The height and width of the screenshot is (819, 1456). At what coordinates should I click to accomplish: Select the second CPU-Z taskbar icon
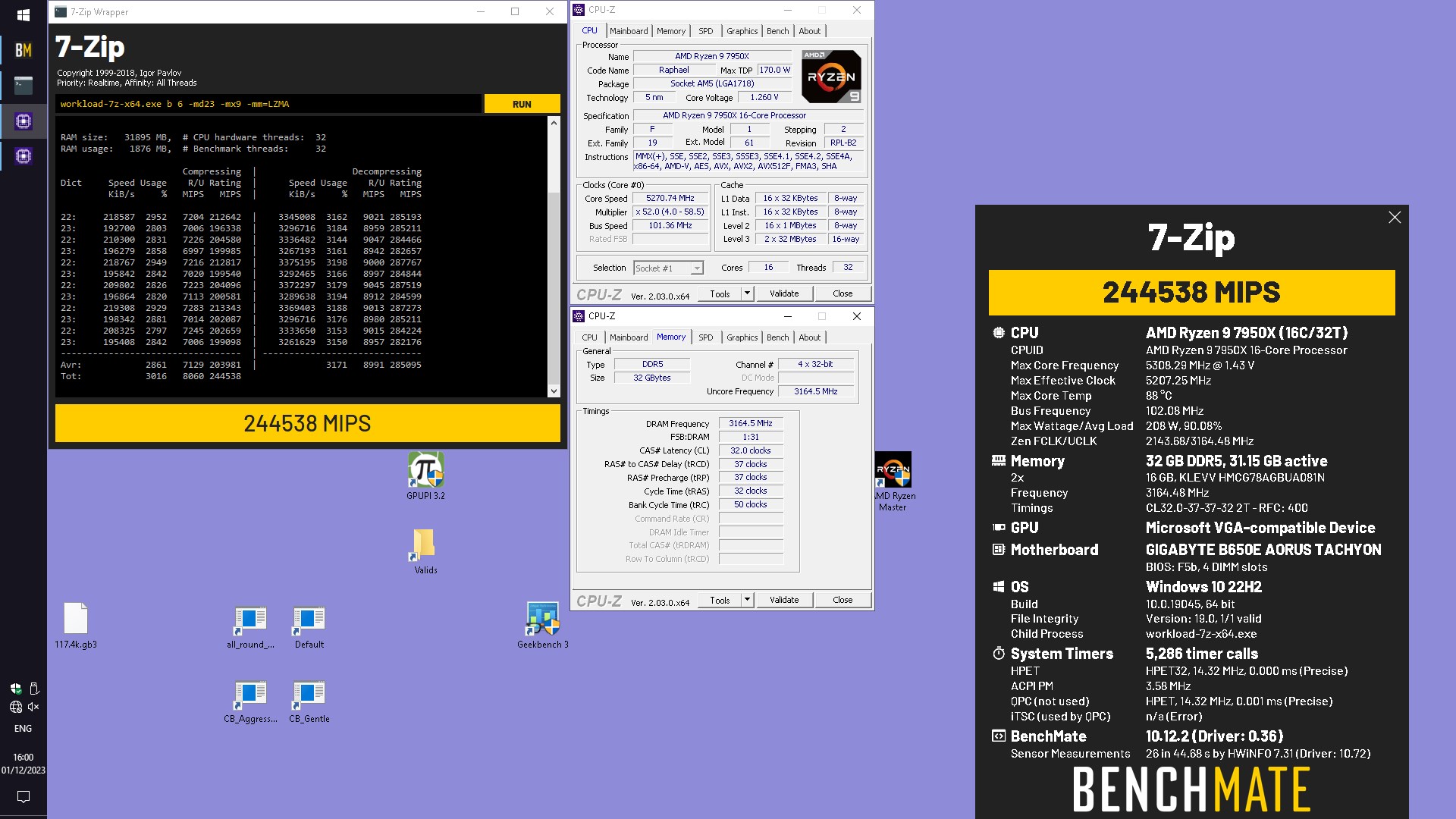coord(23,156)
